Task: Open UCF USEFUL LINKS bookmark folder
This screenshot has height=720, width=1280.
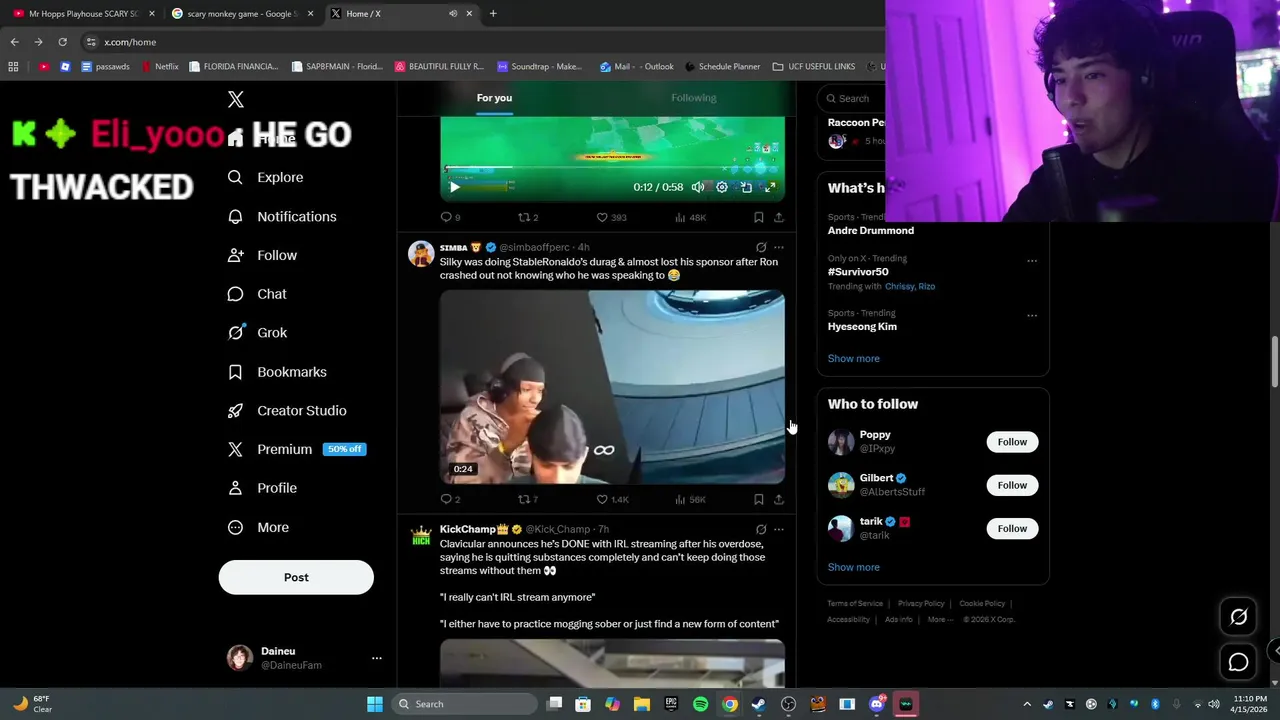Action: (814, 67)
